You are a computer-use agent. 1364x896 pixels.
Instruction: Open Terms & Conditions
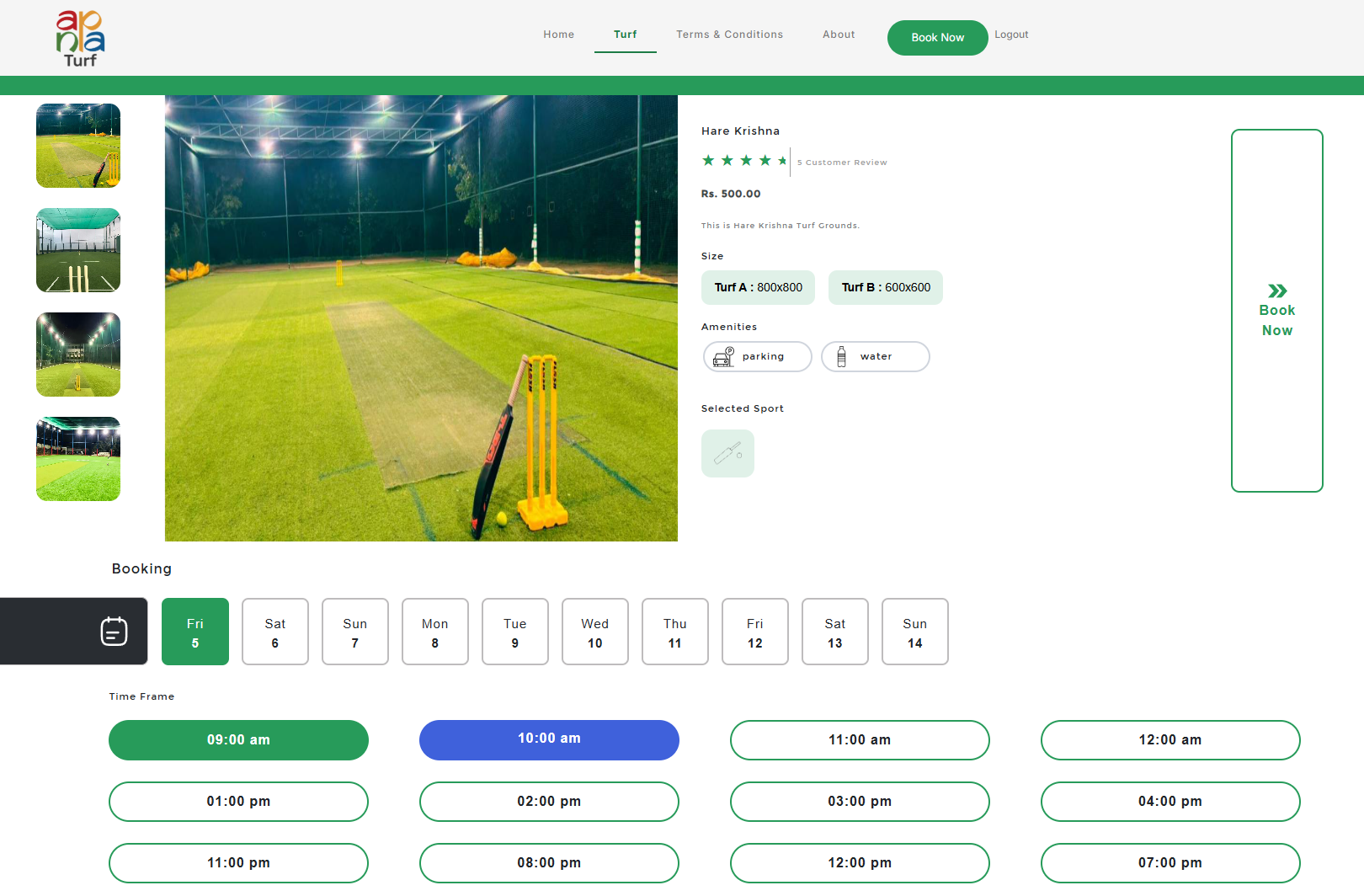pos(729,35)
